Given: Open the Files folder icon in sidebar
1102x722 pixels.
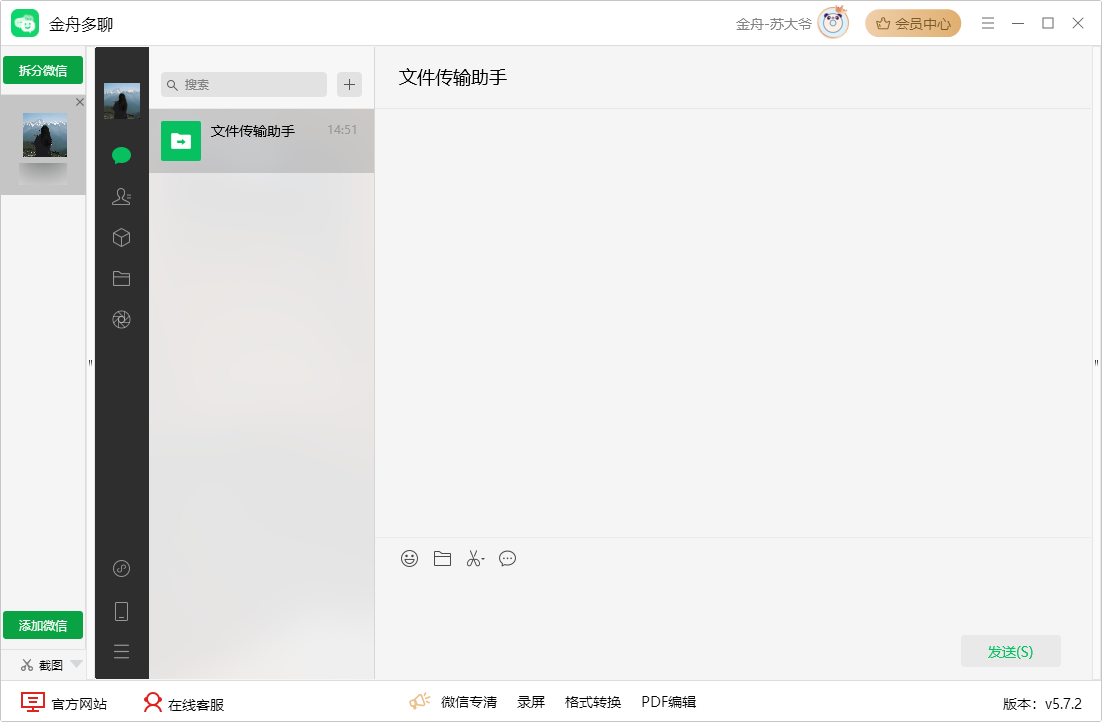Looking at the screenshot, I should [122, 278].
